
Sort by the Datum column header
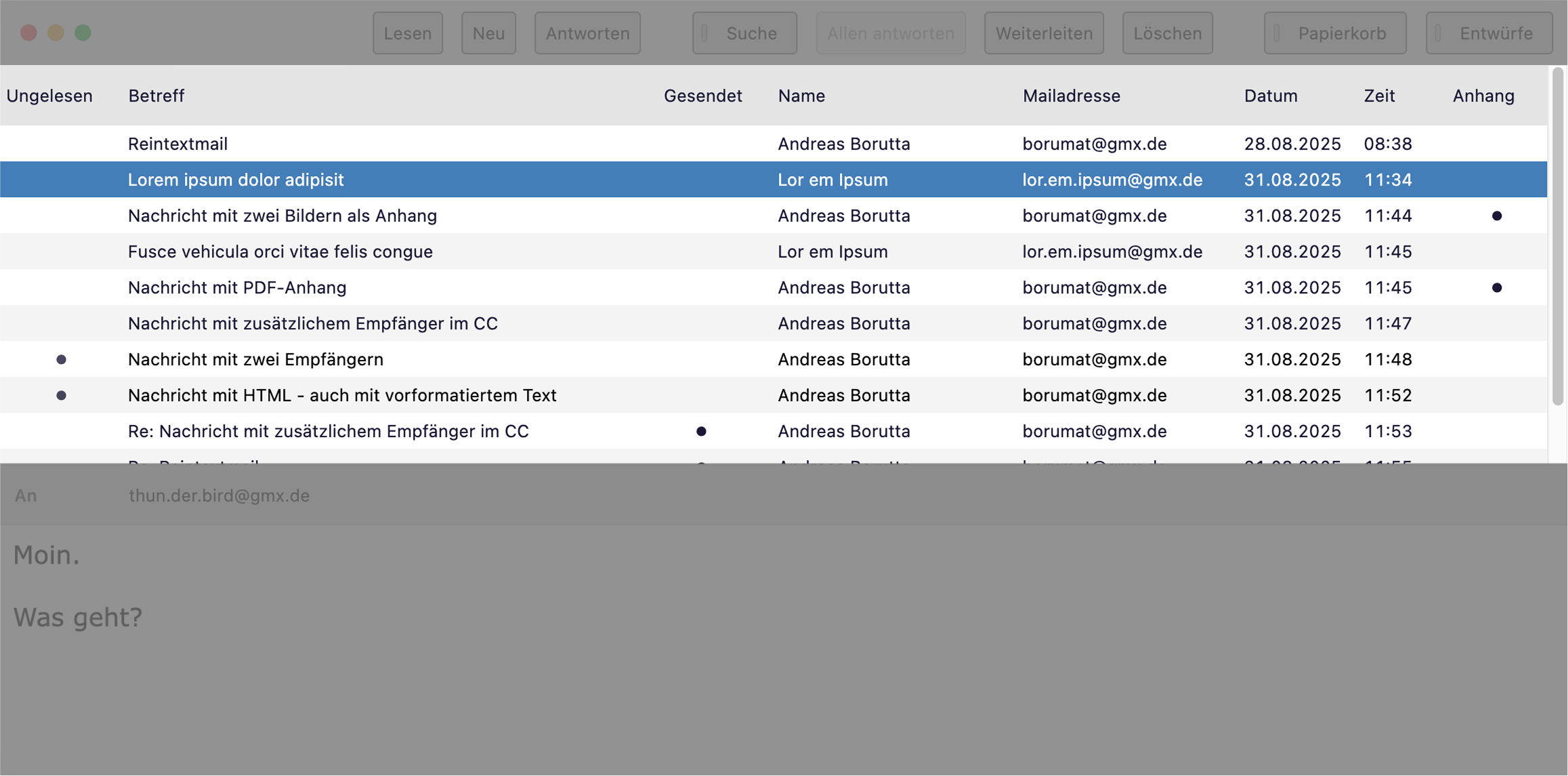(1271, 96)
